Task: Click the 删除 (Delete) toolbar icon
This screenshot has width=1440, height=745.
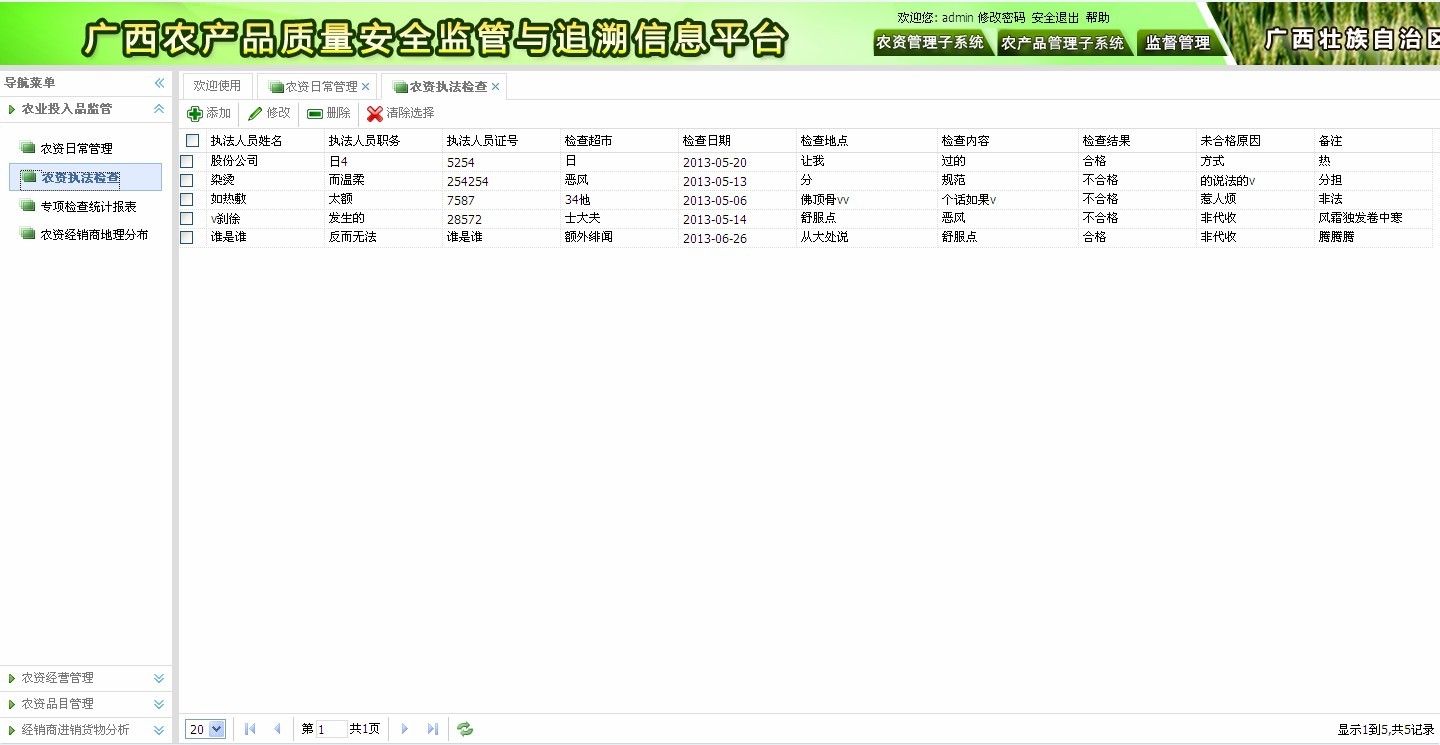Action: 315,113
